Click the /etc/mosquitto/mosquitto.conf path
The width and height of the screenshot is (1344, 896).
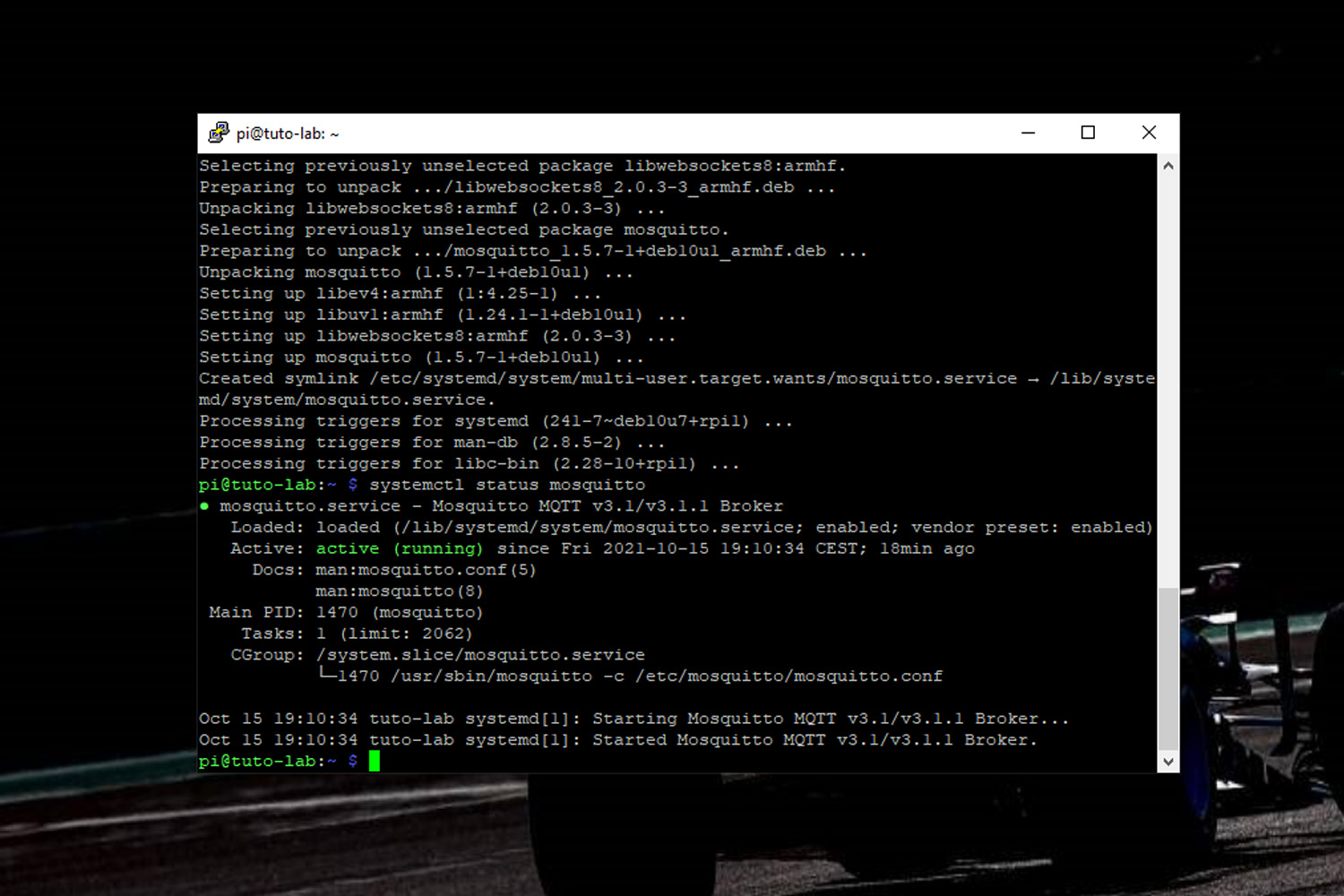point(788,676)
